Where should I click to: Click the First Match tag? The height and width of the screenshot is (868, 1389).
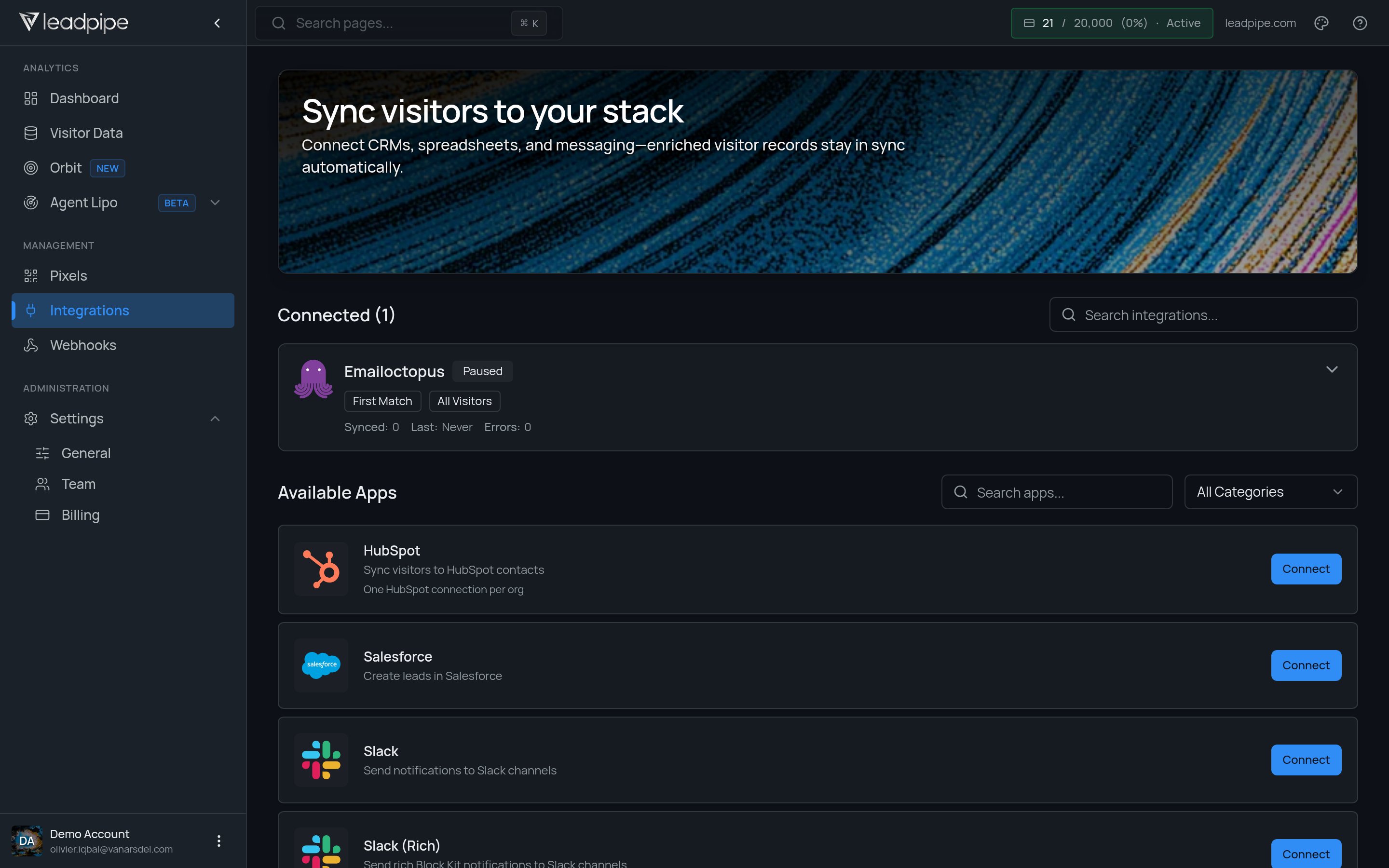(x=382, y=401)
